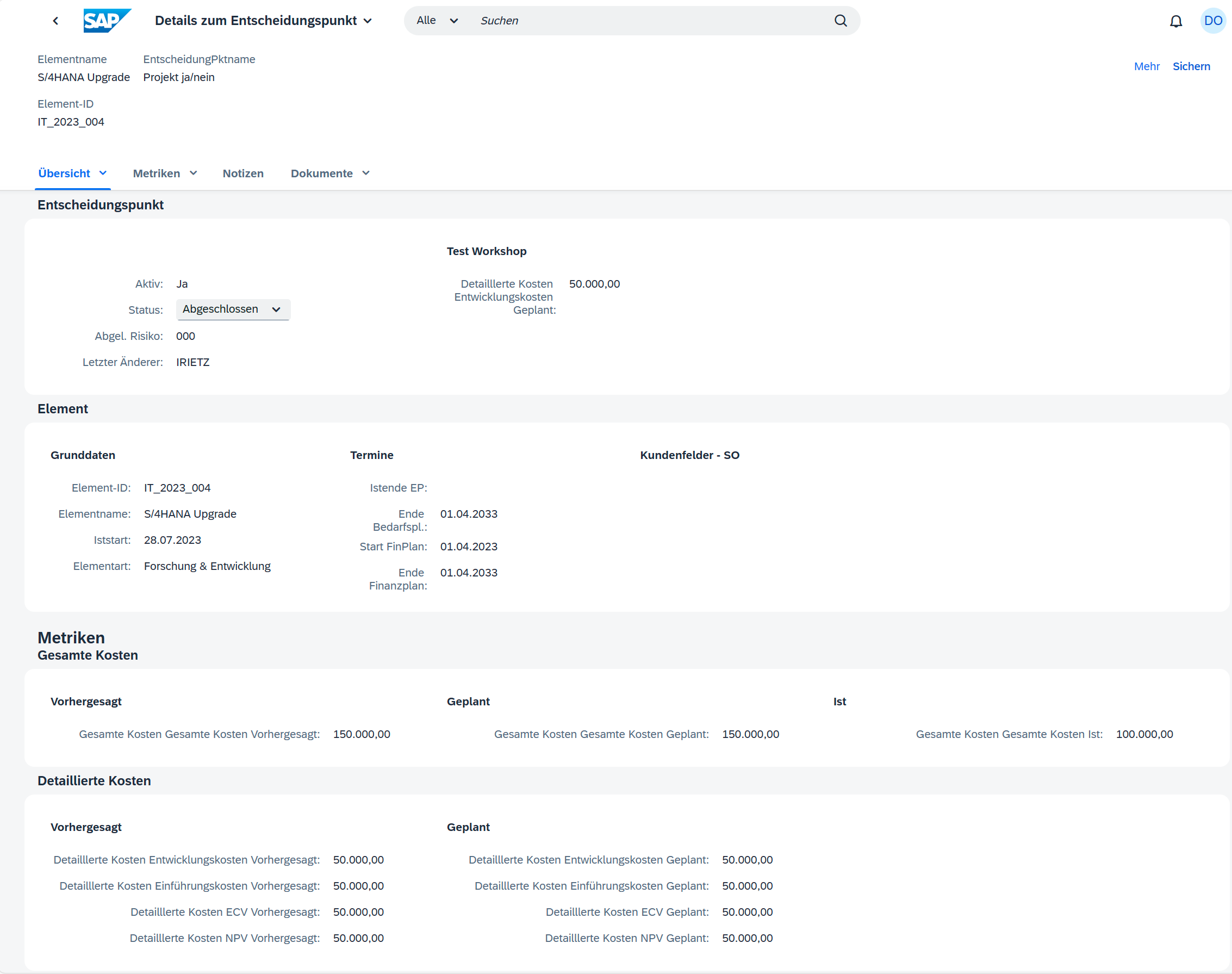
Task: Click the Test Workshop heading
Action: (x=486, y=251)
